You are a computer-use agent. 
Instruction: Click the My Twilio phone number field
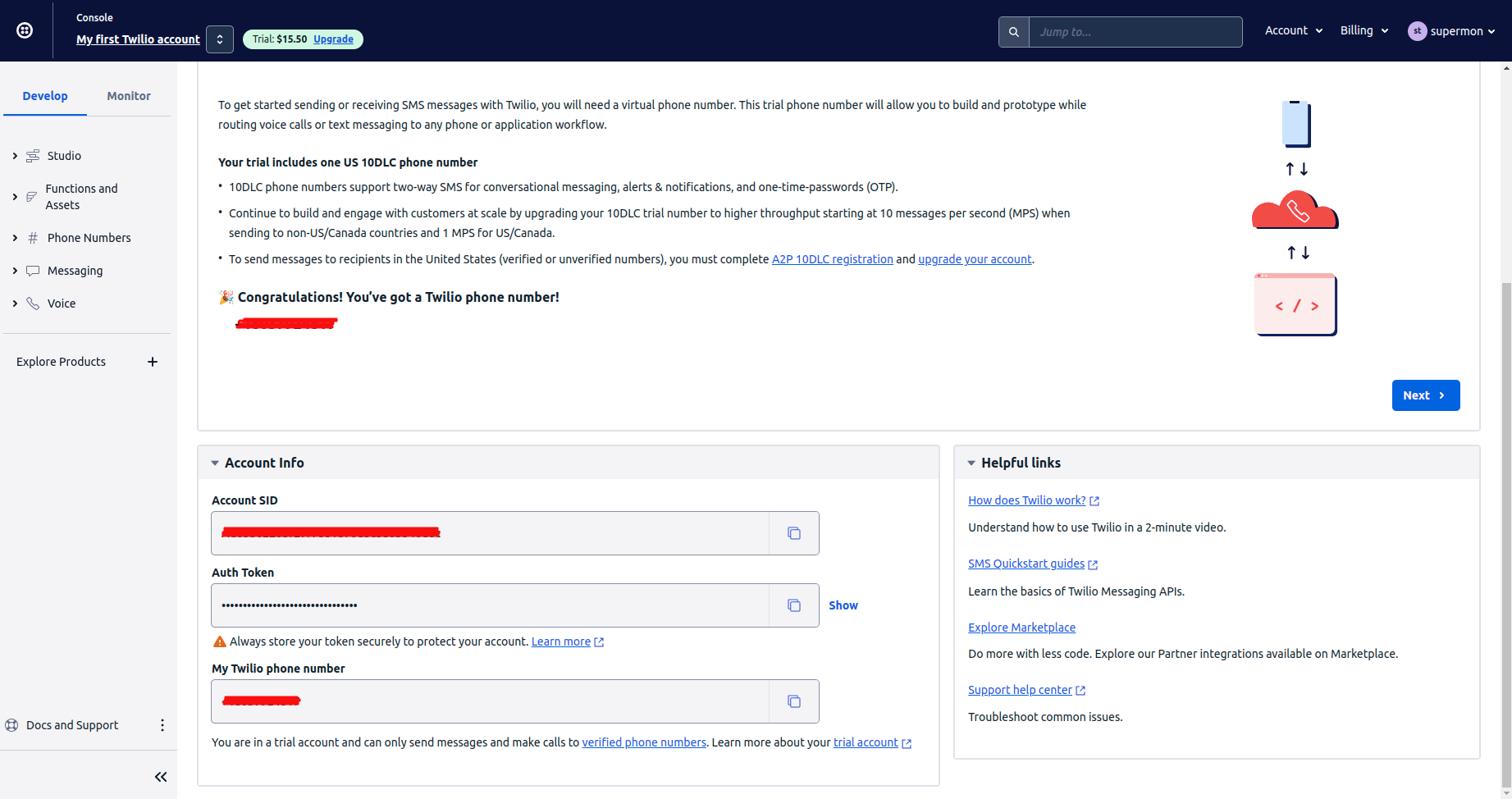click(x=491, y=701)
